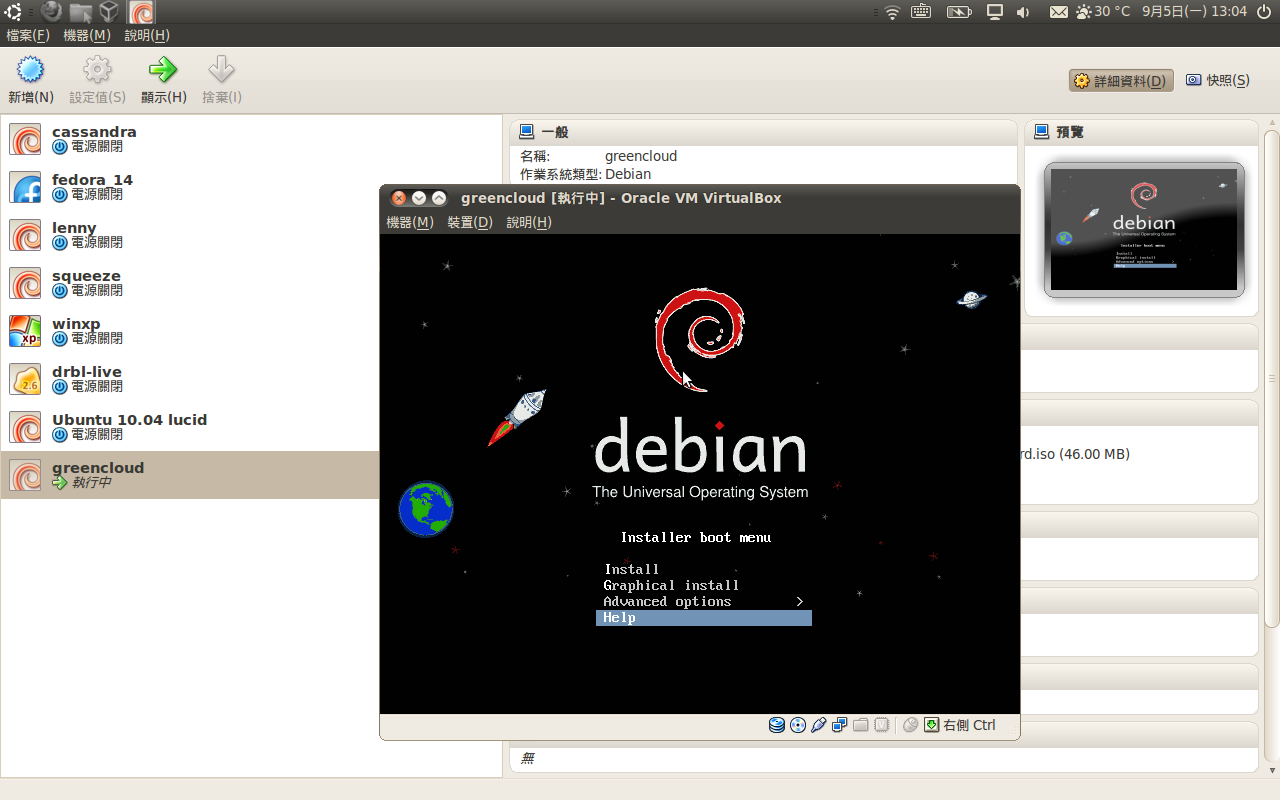Viewport: 1280px width, 800px height.
Task: Click the sound volume indicator
Action: tap(1023, 12)
